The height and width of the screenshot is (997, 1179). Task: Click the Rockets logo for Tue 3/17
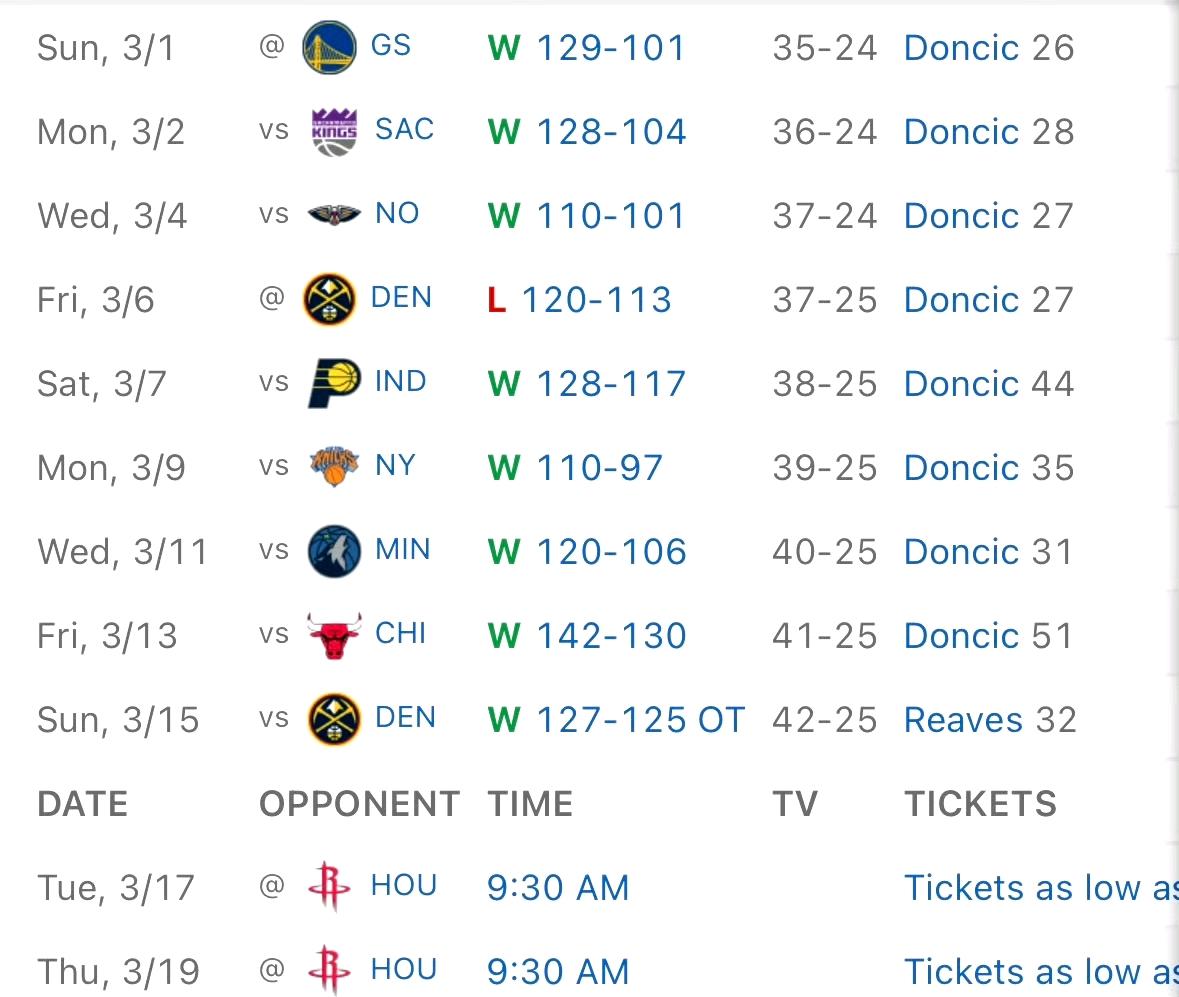click(329, 886)
